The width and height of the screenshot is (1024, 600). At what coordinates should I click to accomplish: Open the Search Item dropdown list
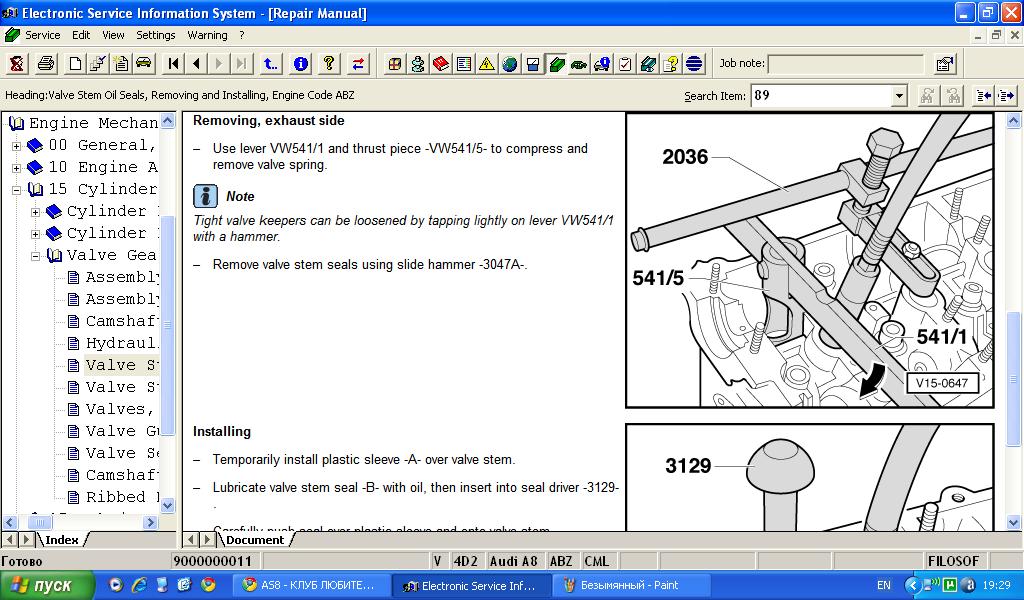point(899,96)
